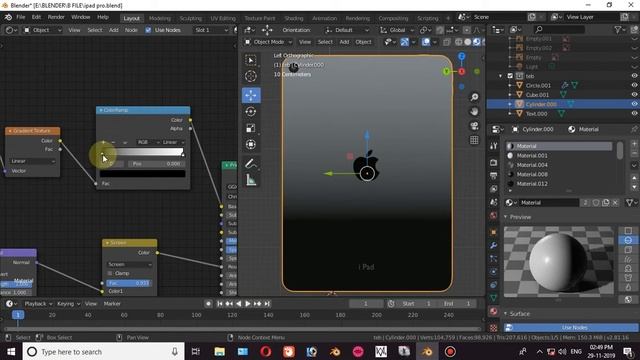
Task: Open the Render properties tab
Action: (x=493, y=162)
